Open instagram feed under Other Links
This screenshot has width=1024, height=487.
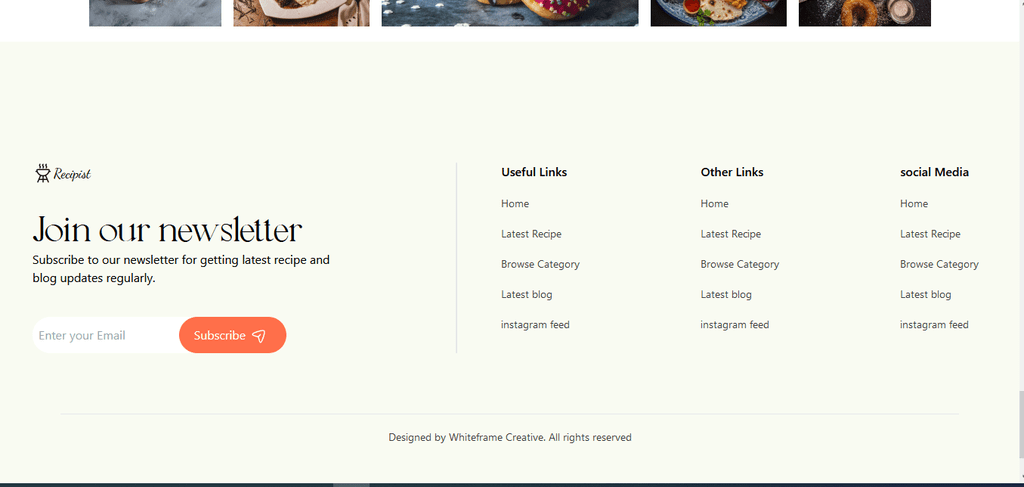[x=735, y=324]
